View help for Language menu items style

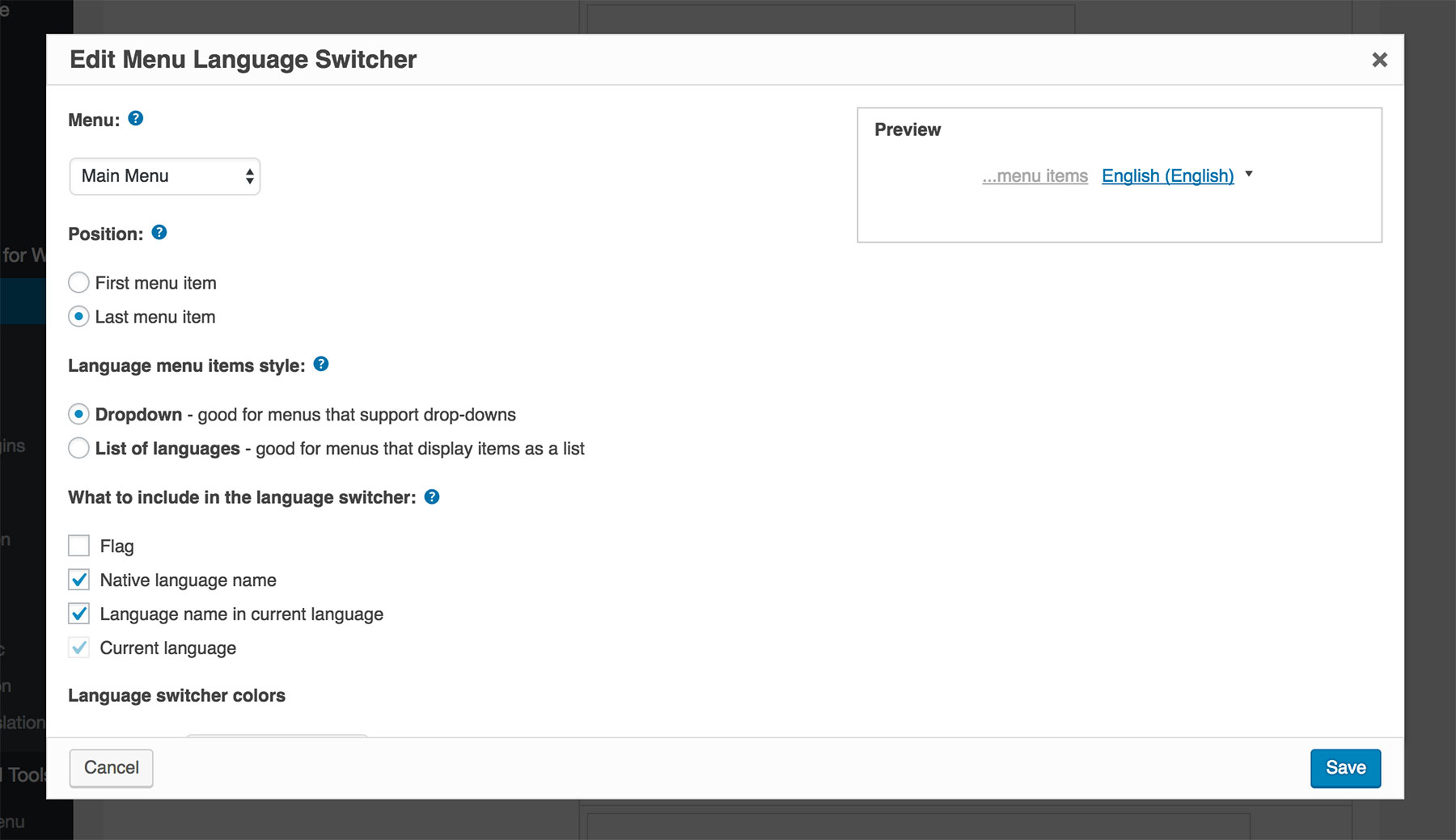pyautogui.click(x=321, y=364)
